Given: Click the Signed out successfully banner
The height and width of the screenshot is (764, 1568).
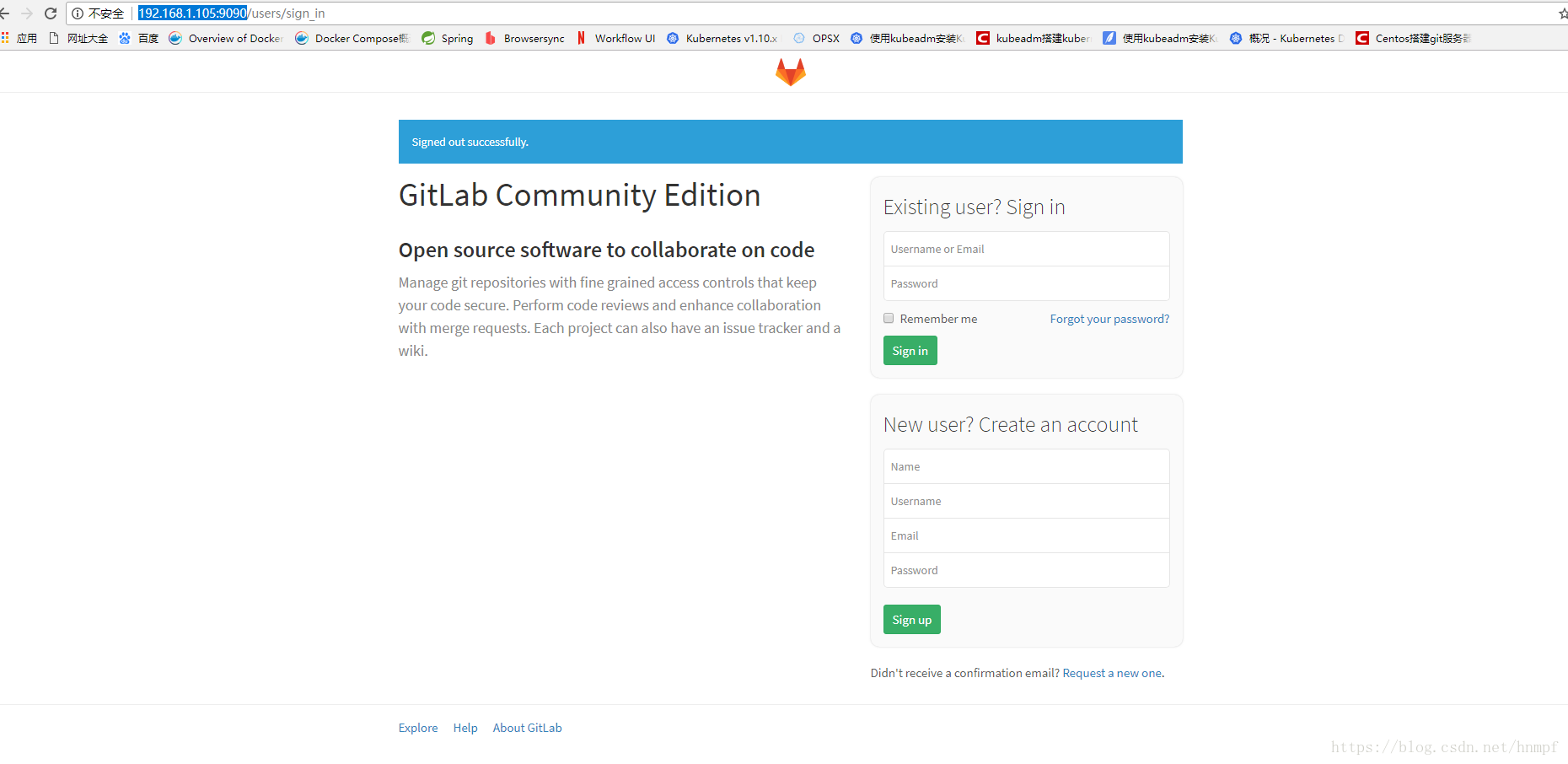Looking at the screenshot, I should point(791,142).
